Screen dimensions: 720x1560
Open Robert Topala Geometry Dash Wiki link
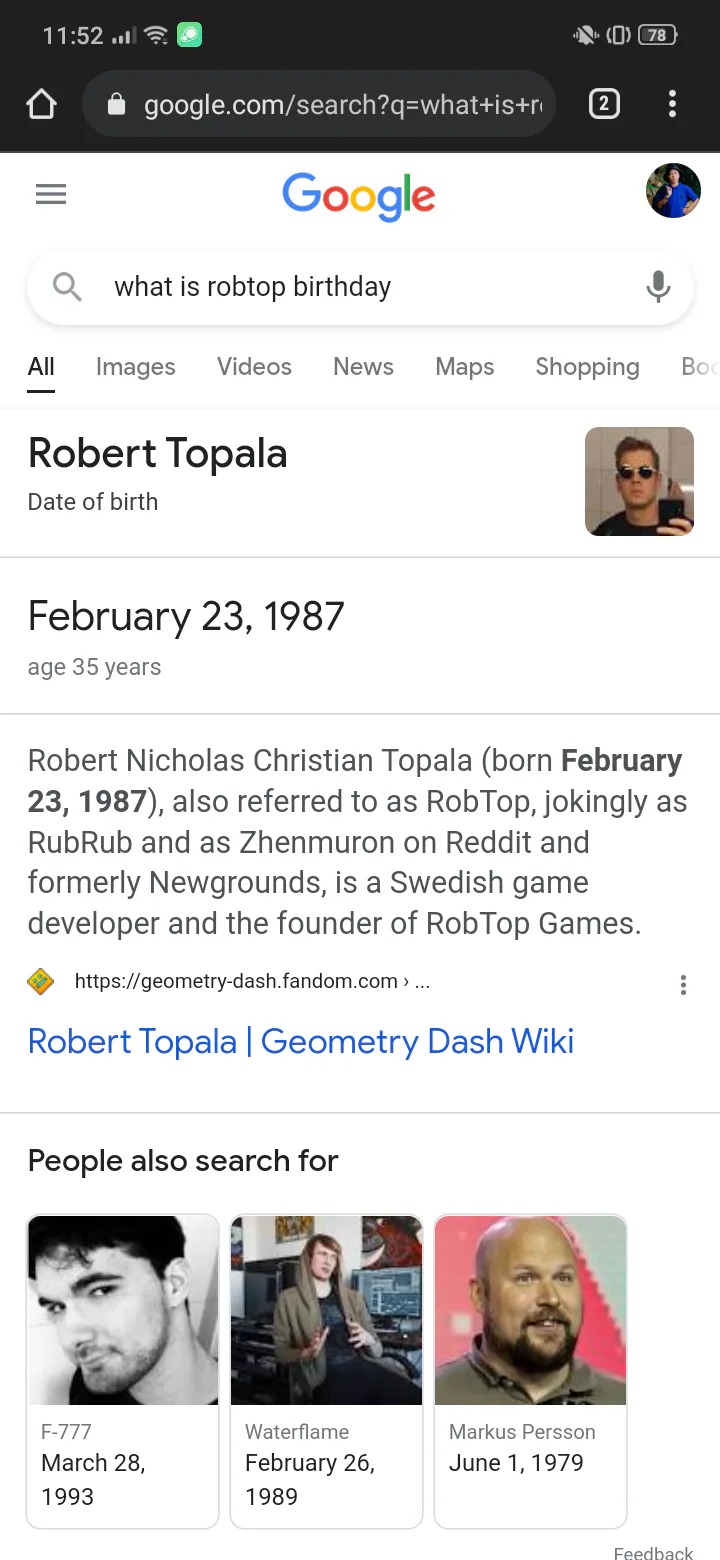point(301,1042)
